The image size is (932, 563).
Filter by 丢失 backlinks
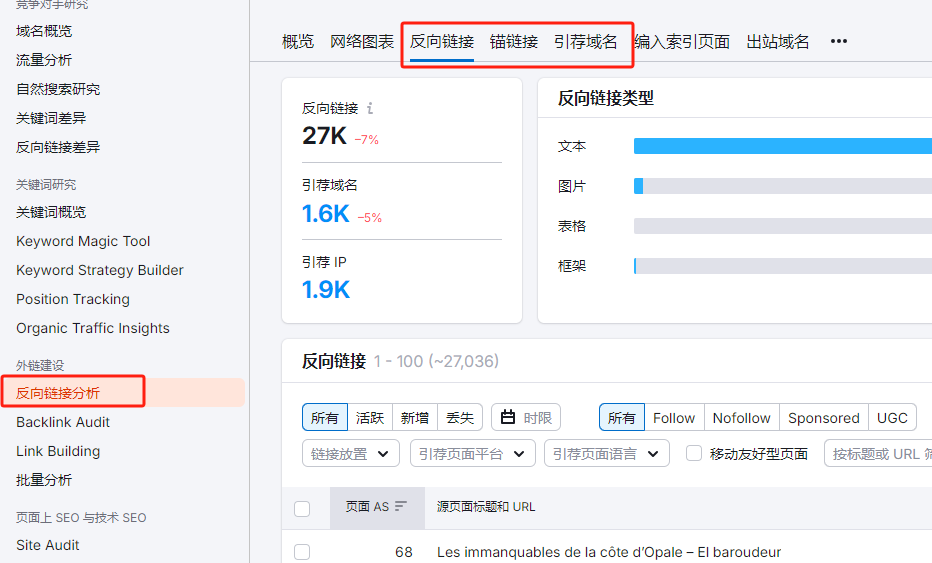(x=460, y=417)
